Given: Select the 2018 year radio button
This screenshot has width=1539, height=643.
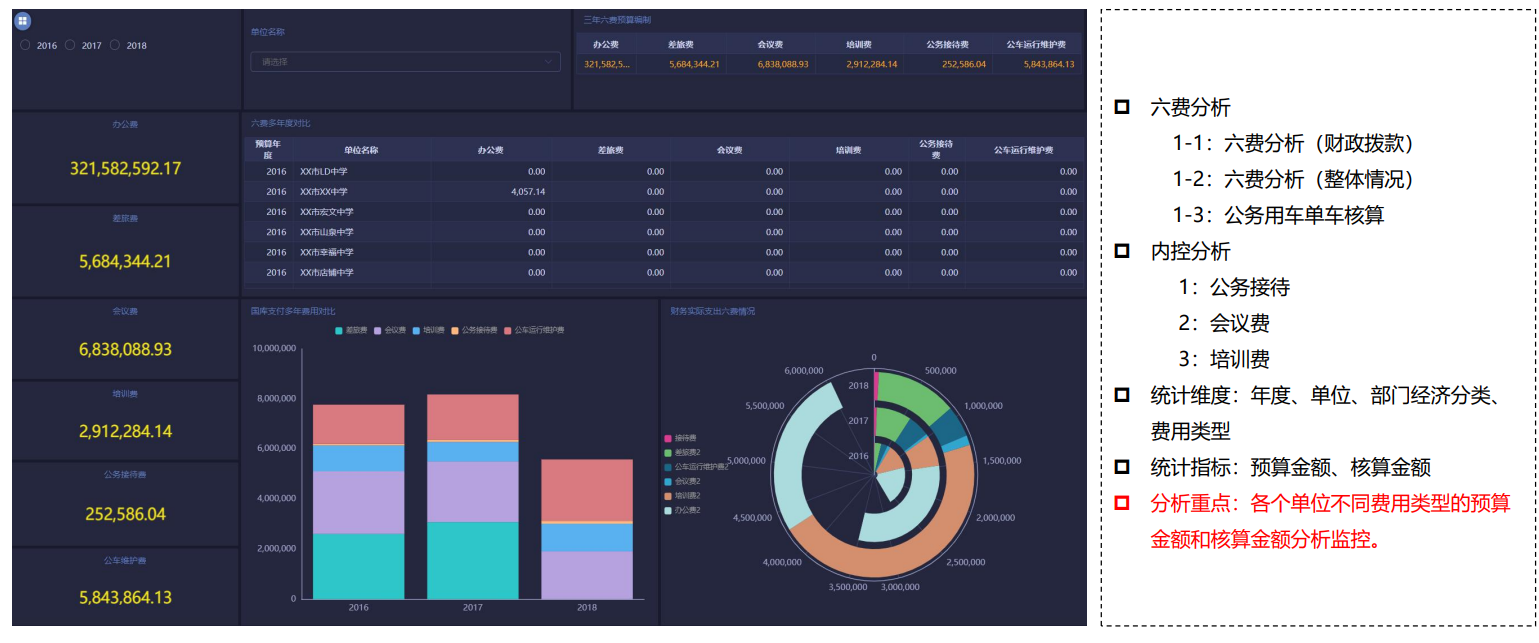Looking at the screenshot, I should [115, 45].
